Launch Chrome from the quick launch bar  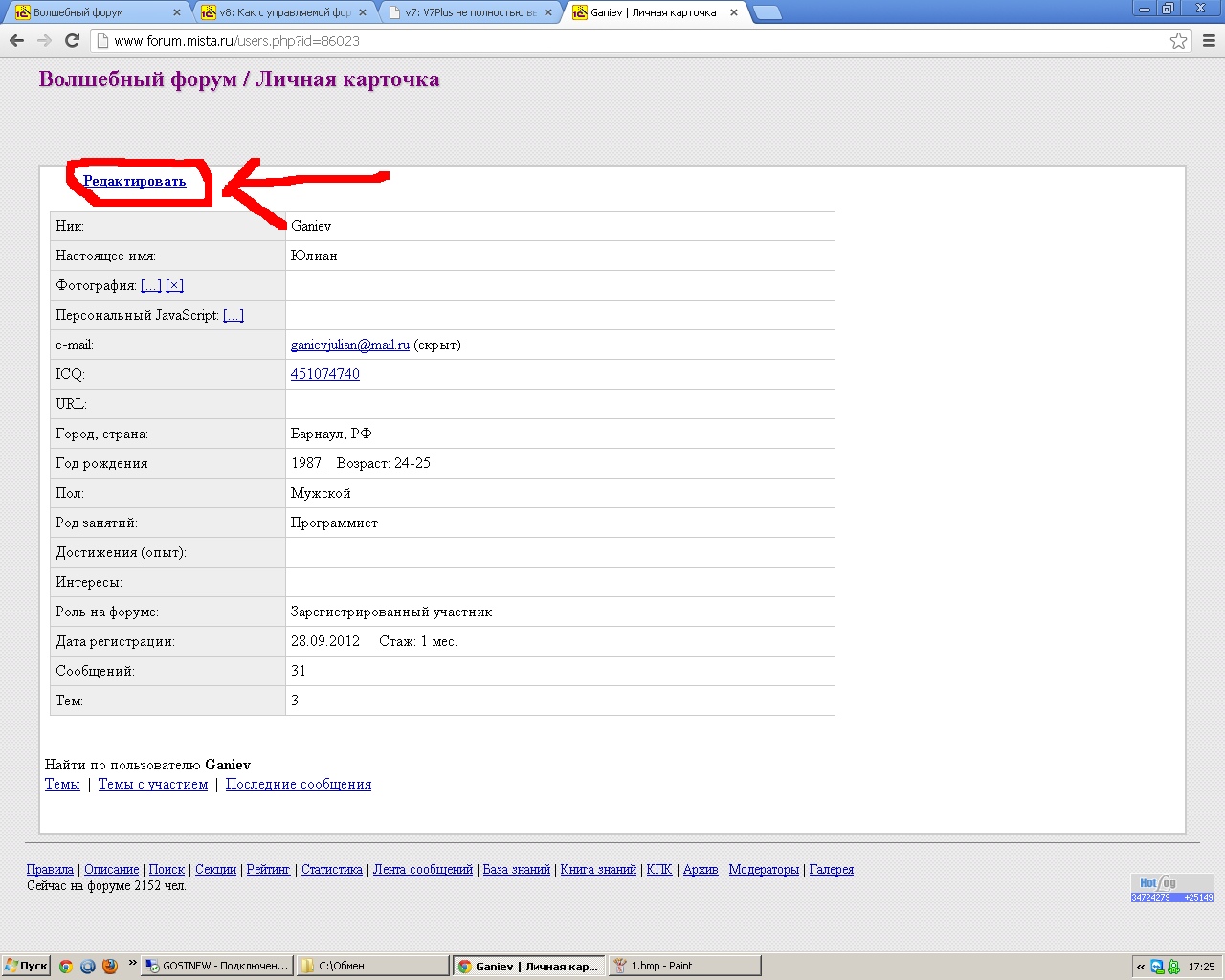click(x=66, y=966)
